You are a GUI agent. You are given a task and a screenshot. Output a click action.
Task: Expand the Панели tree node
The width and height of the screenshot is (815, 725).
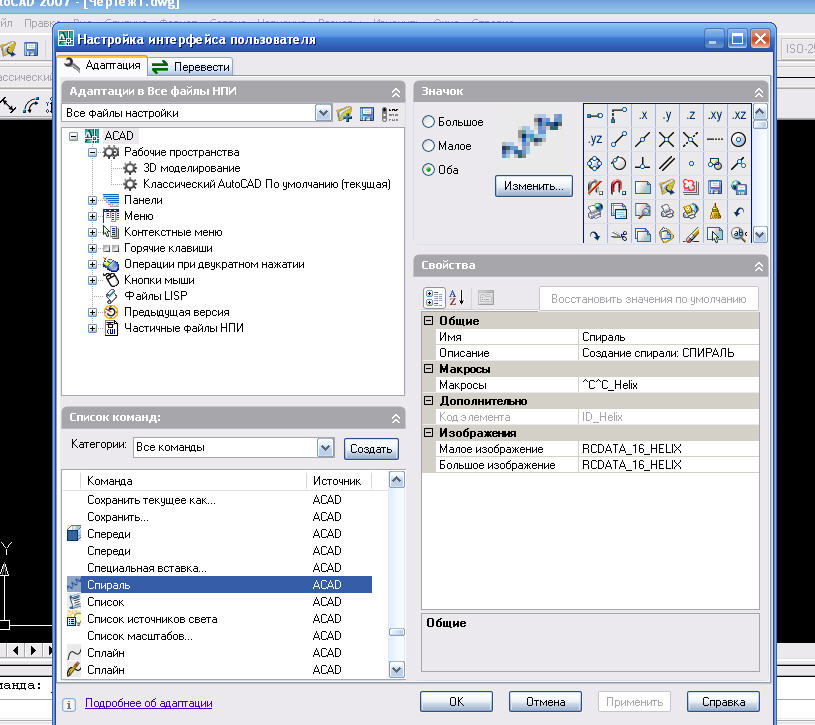92,200
